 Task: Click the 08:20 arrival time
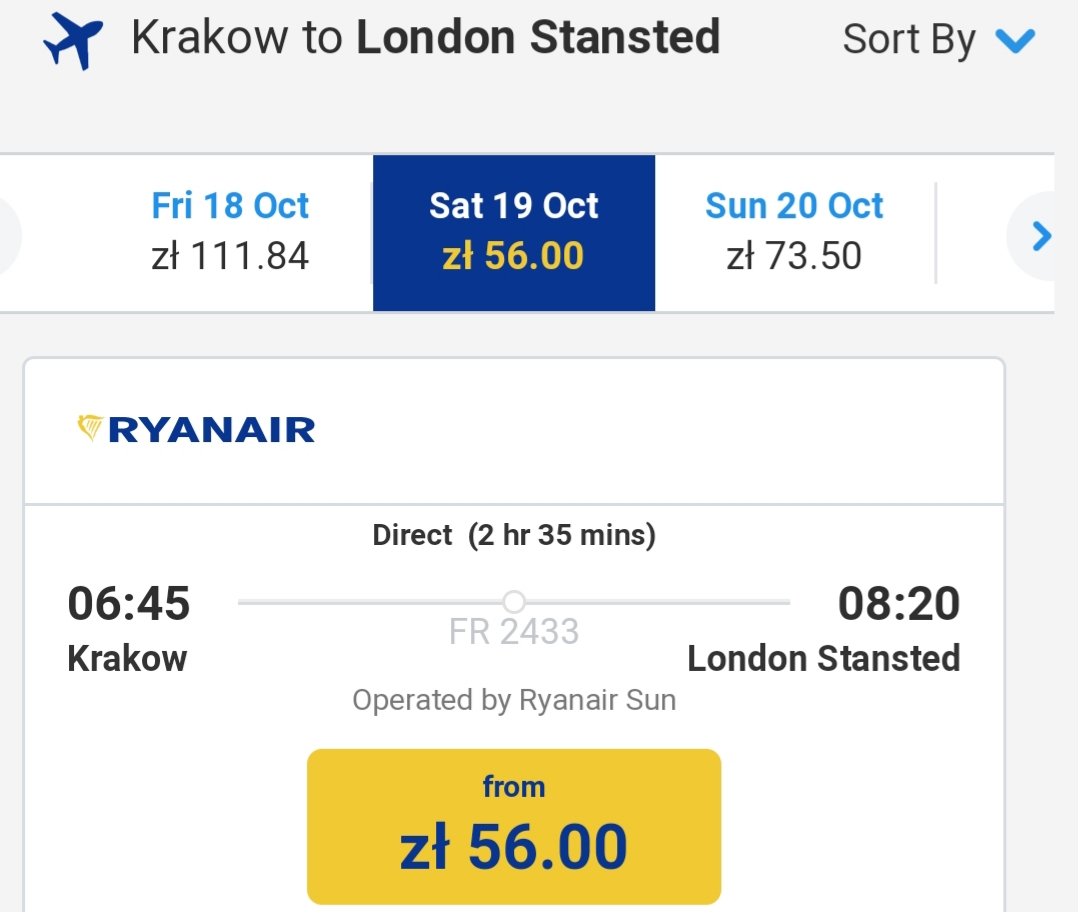click(899, 603)
